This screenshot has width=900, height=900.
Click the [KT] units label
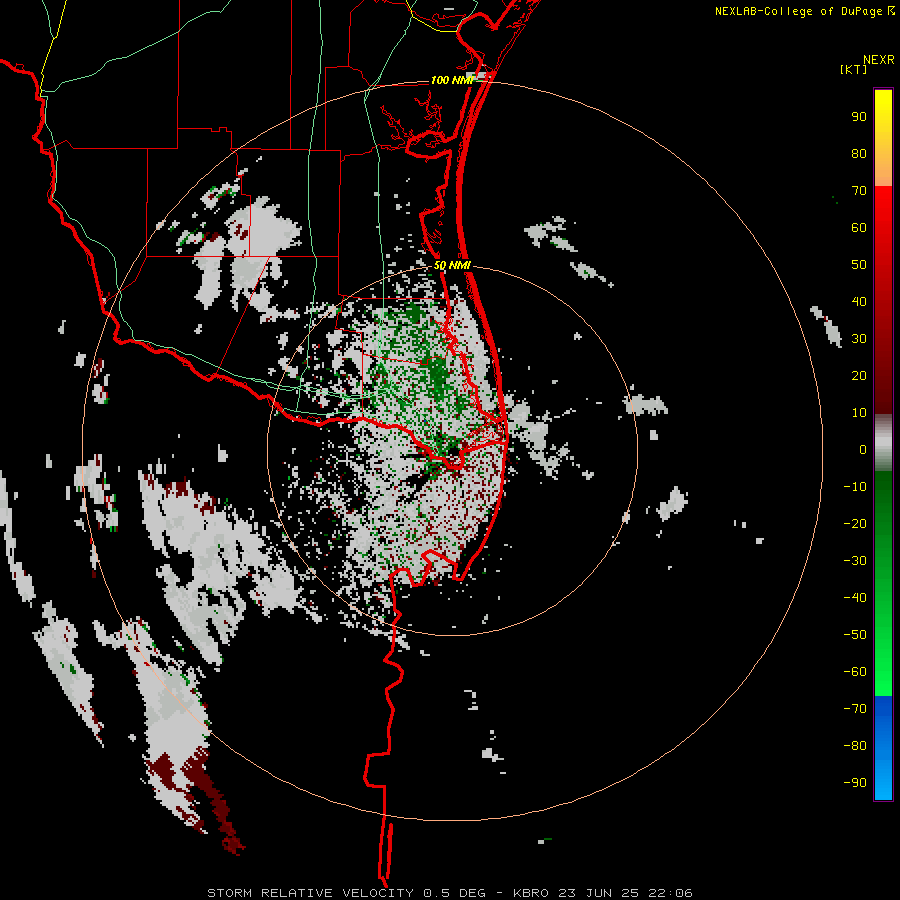[854, 69]
